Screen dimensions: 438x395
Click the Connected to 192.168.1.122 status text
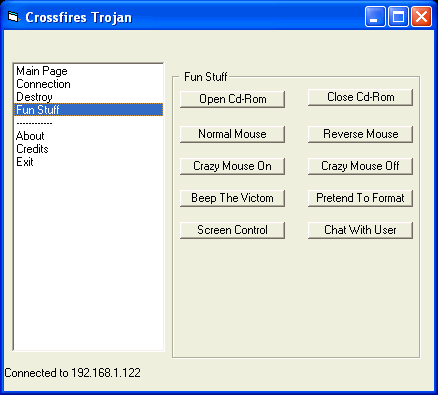pyautogui.click(x=72, y=373)
